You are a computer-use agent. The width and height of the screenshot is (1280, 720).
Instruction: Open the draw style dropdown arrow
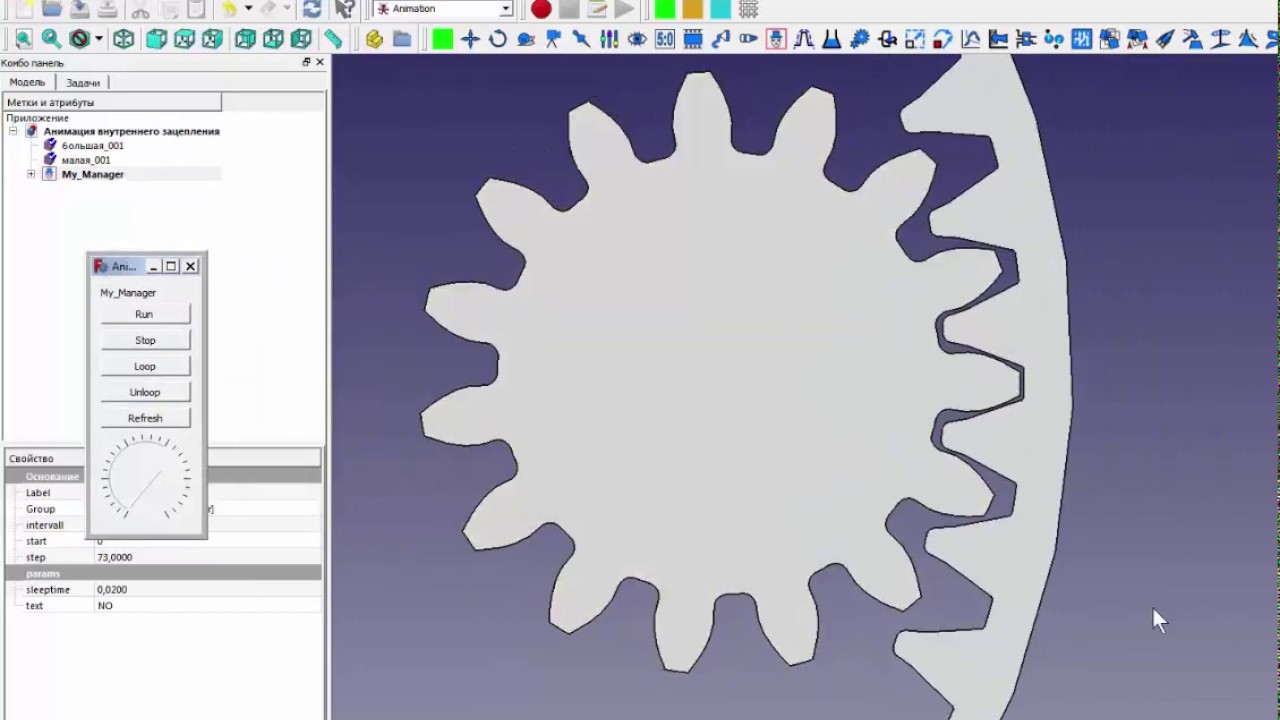(98, 39)
